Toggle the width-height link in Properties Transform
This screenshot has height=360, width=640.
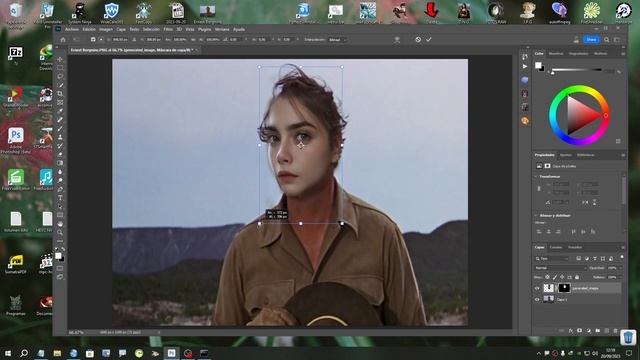click(539, 188)
